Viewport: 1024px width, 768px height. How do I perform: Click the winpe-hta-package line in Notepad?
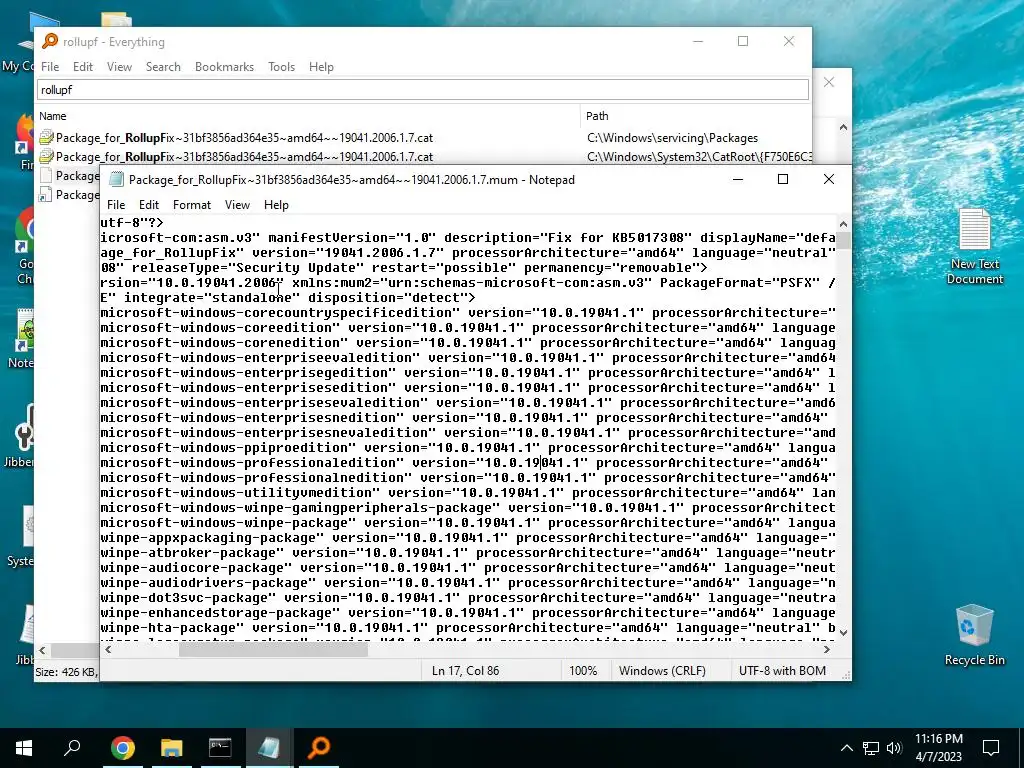(x=468, y=628)
